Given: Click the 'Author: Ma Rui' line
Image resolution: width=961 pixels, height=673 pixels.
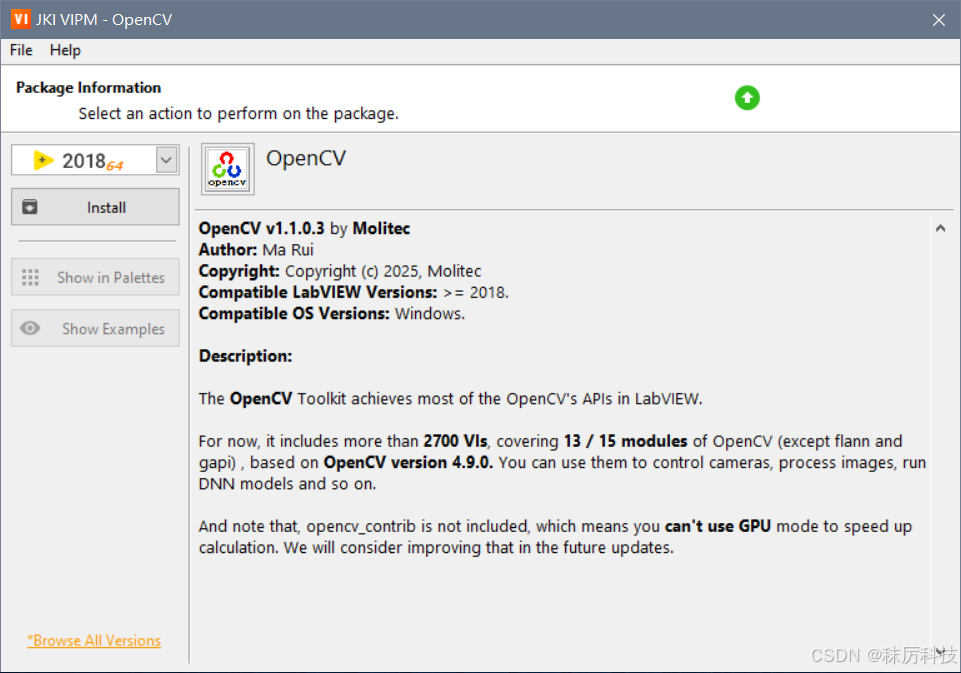Looking at the screenshot, I should coord(256,250).
